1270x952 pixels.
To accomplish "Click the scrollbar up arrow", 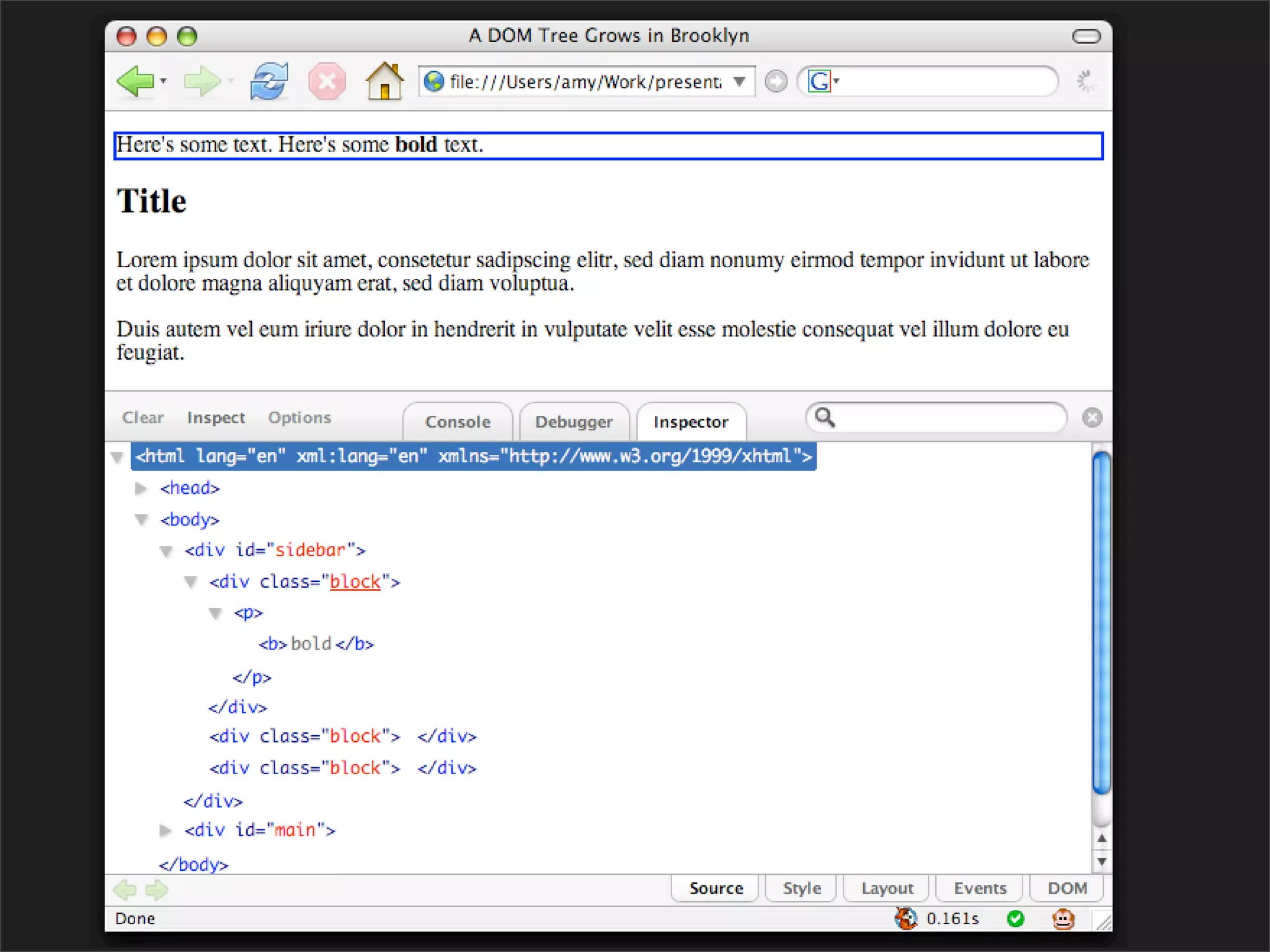I will tap(1101, 838).
